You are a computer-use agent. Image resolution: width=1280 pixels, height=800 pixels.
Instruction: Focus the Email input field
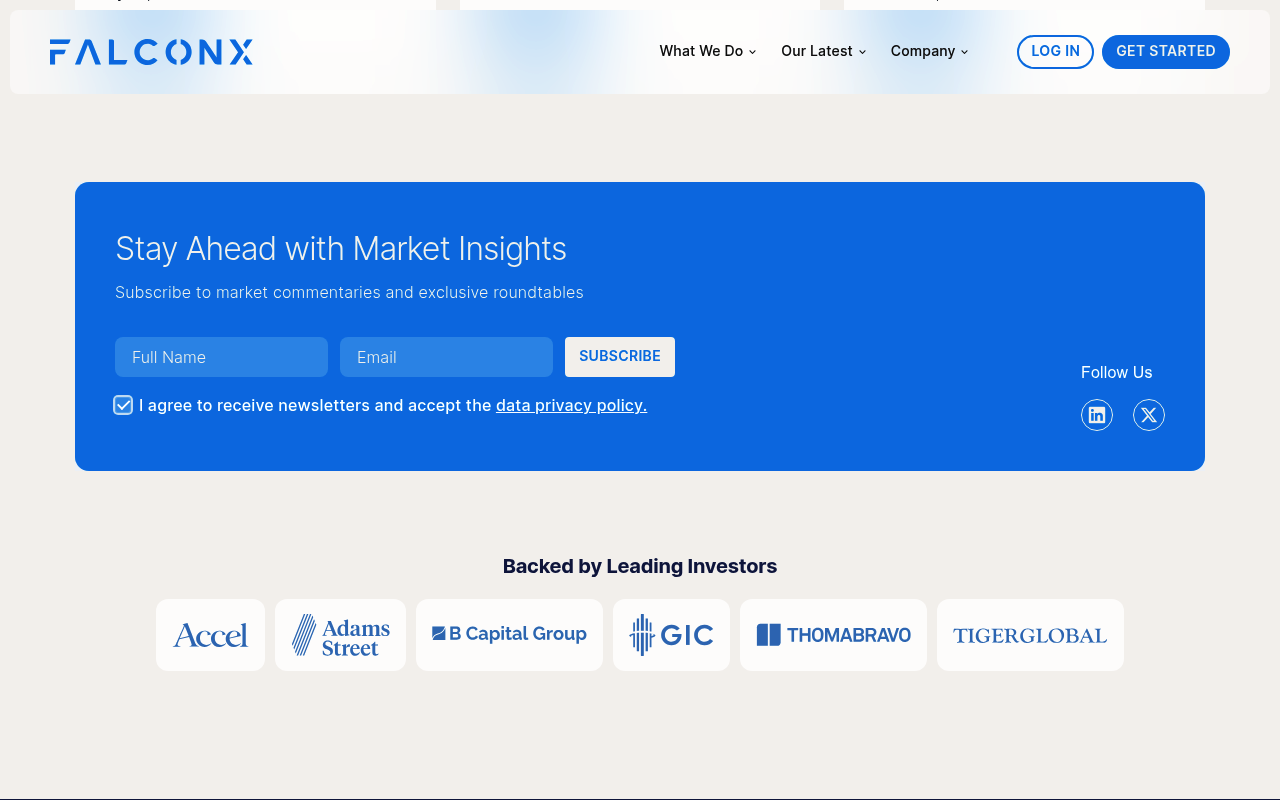click(446, 357)
